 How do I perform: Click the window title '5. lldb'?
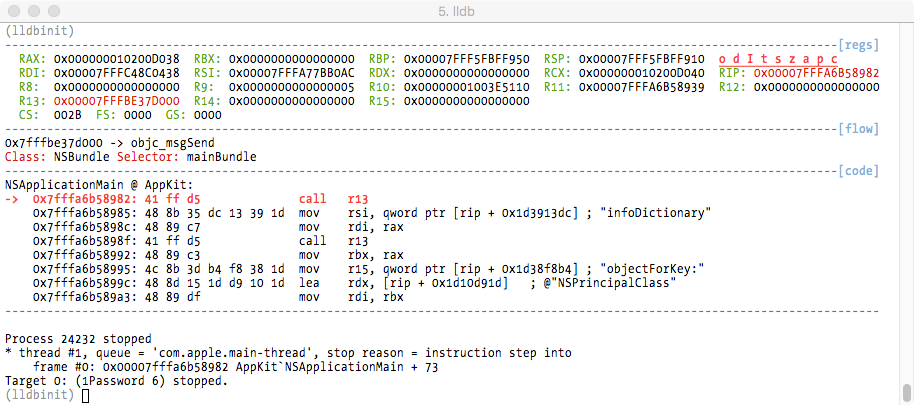[x=457, y=11]
